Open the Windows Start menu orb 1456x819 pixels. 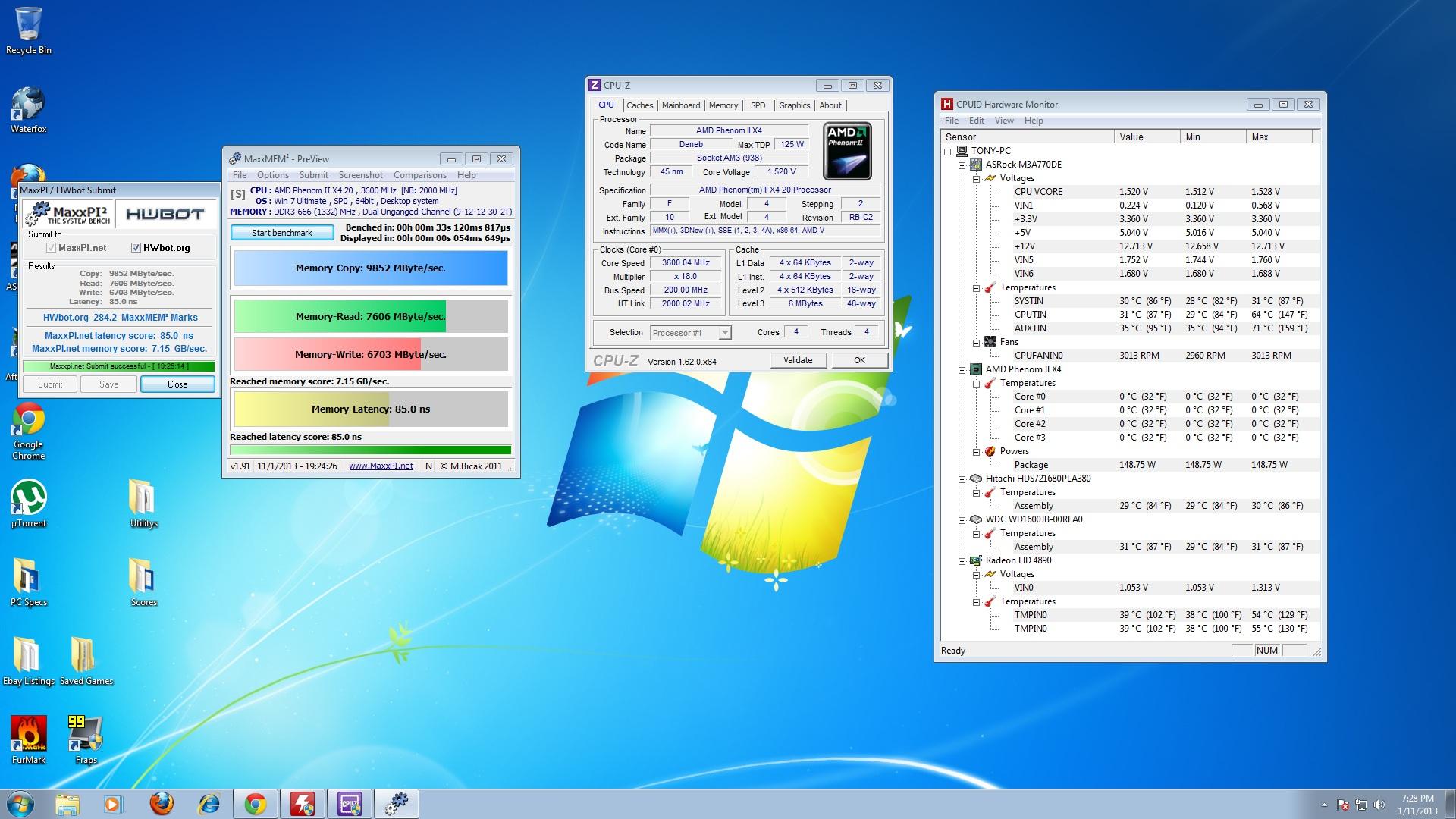pos(20,804)
